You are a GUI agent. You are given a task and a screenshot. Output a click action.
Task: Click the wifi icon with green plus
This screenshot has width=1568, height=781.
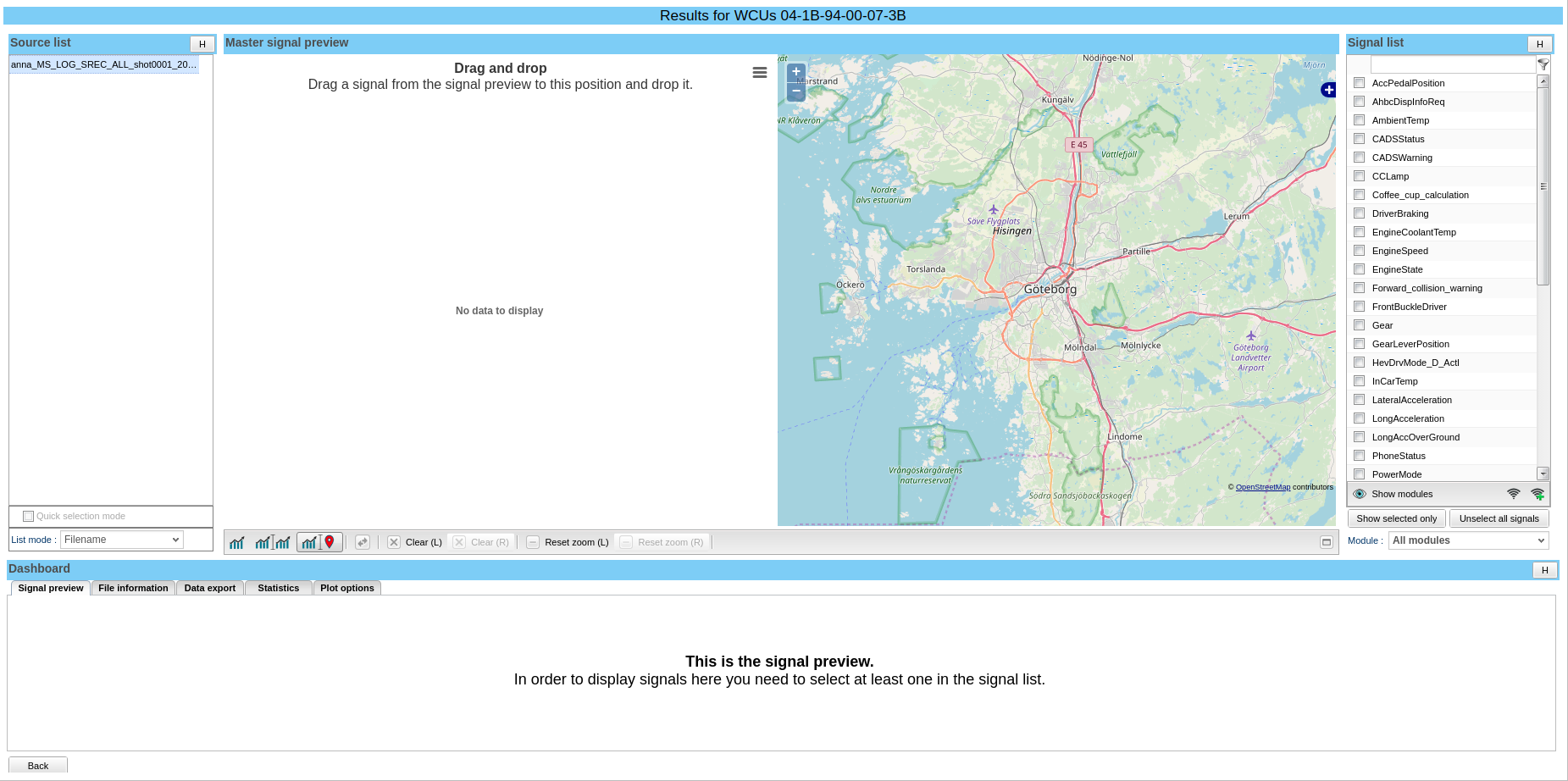tap(1538, 494)
